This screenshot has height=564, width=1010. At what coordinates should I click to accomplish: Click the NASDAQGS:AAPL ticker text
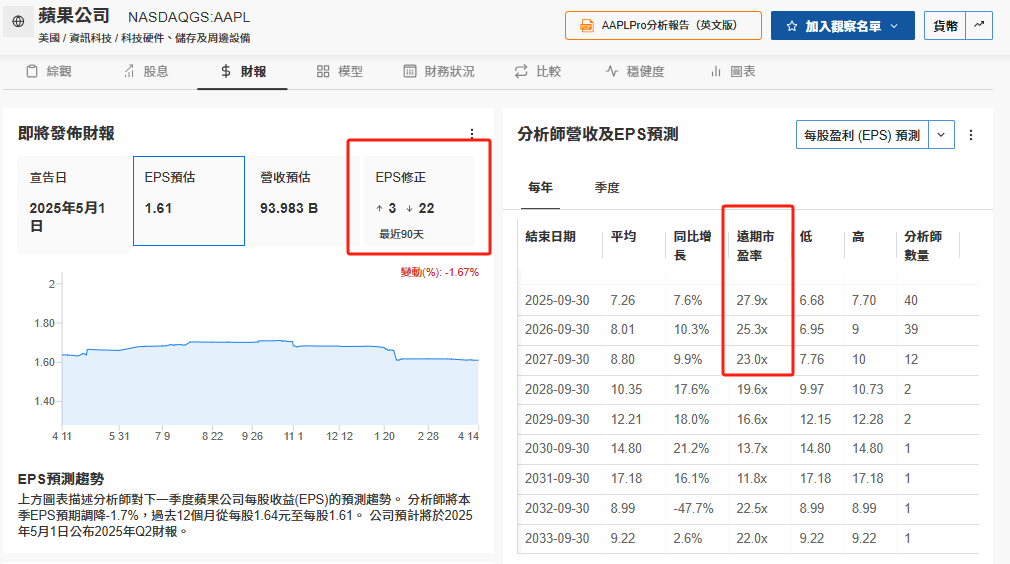(x=189, y=17)
